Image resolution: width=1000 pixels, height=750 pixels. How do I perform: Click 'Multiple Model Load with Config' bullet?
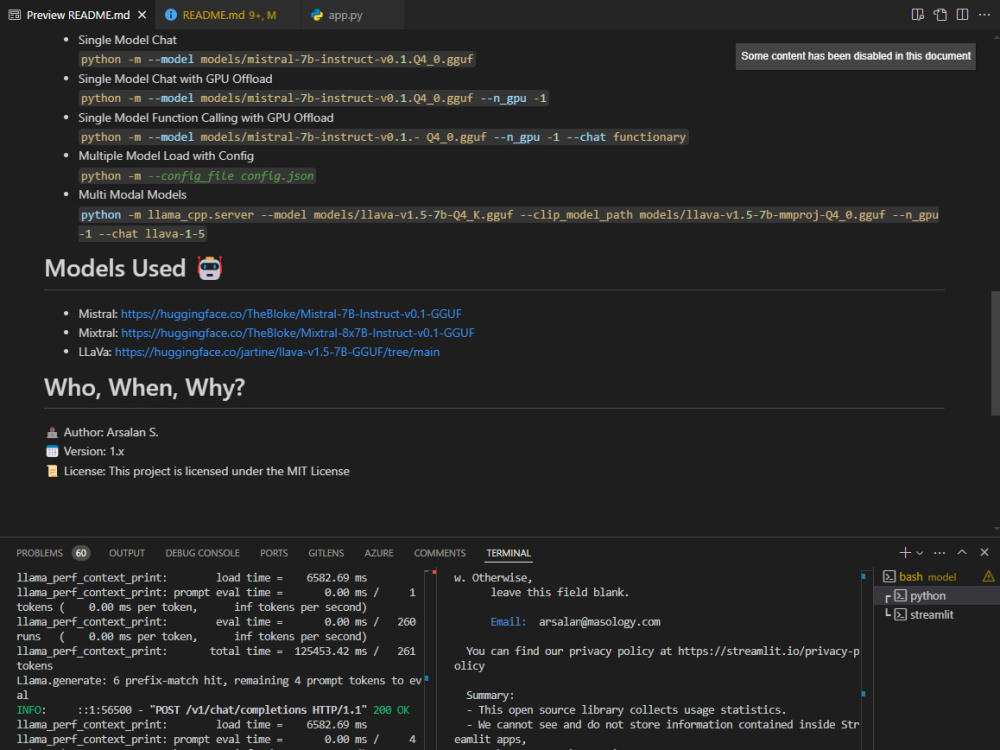(166, 156)
